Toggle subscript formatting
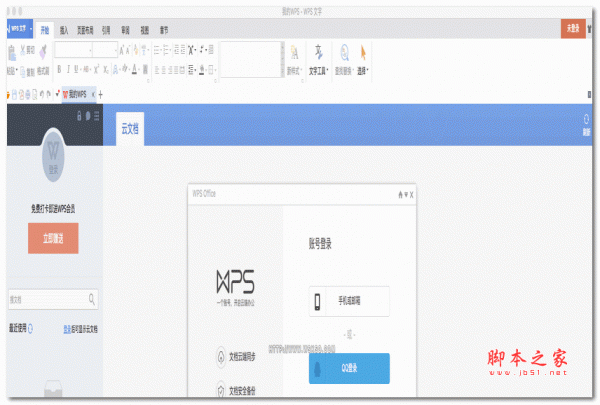 pyautogui.click(x=106, y=69)
